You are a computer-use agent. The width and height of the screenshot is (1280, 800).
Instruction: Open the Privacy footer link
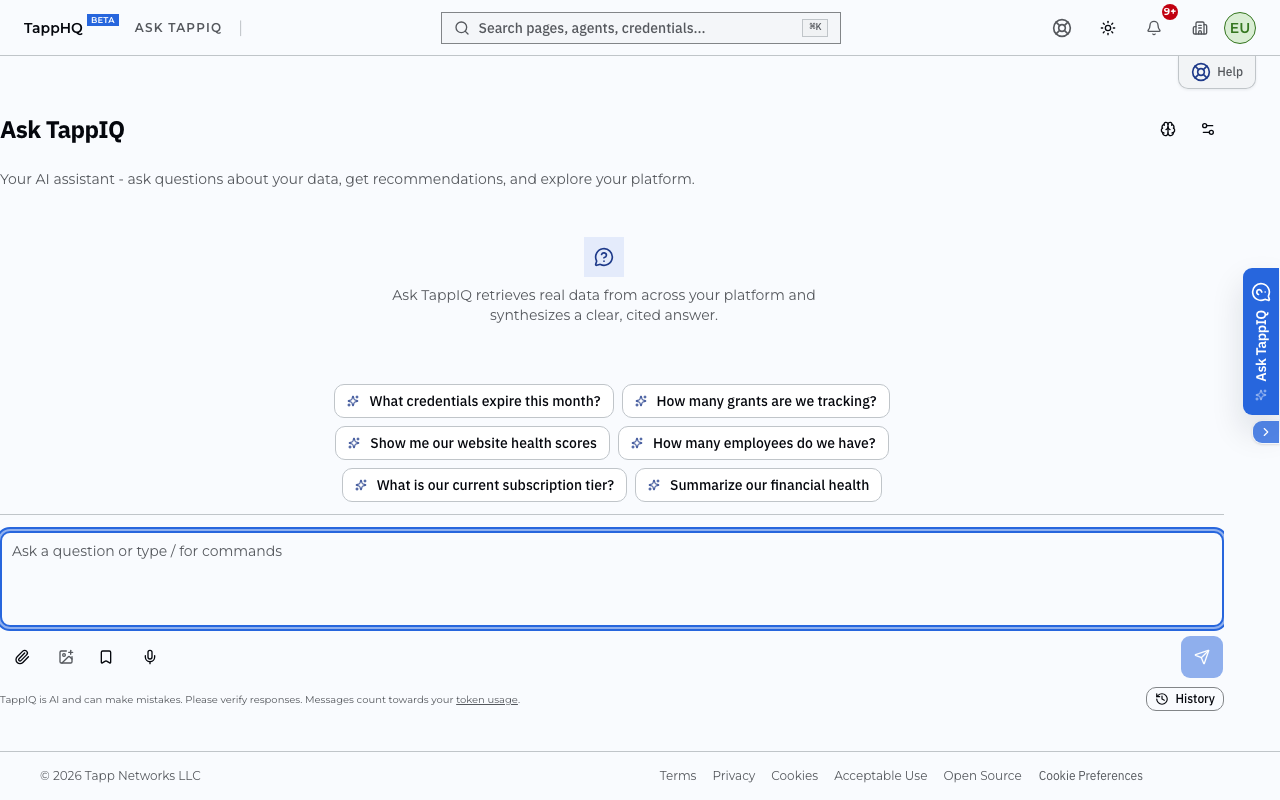[x=734, y=776]
